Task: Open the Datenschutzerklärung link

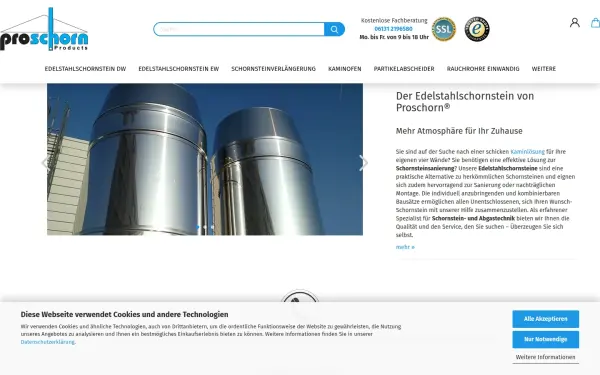Action: click(48, 342)
